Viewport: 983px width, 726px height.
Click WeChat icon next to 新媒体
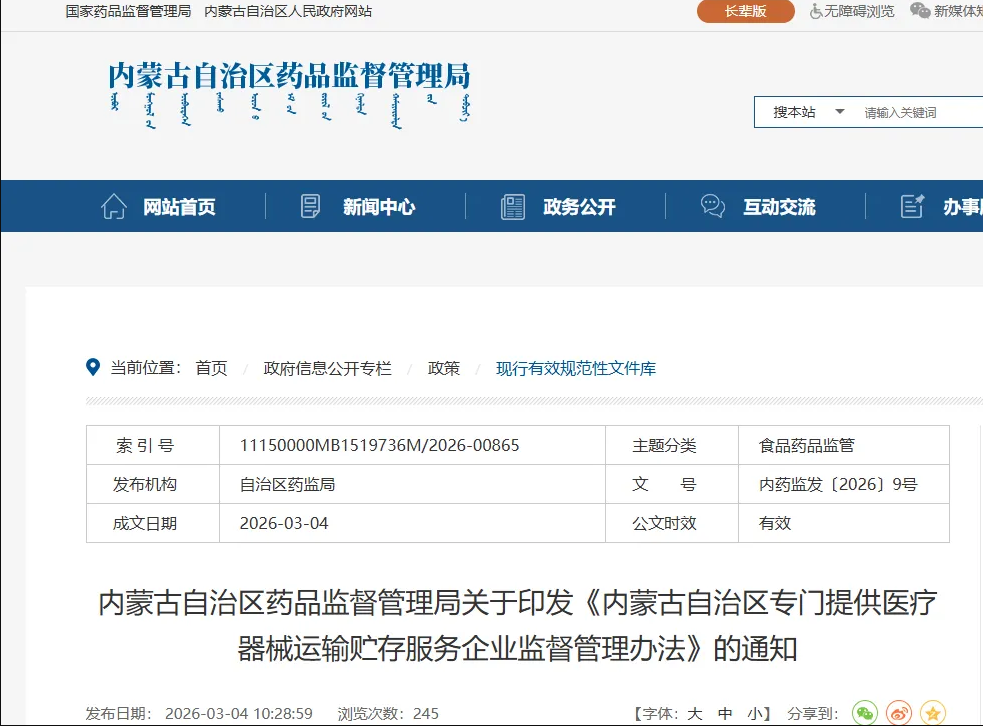click(x=920, y=11)
